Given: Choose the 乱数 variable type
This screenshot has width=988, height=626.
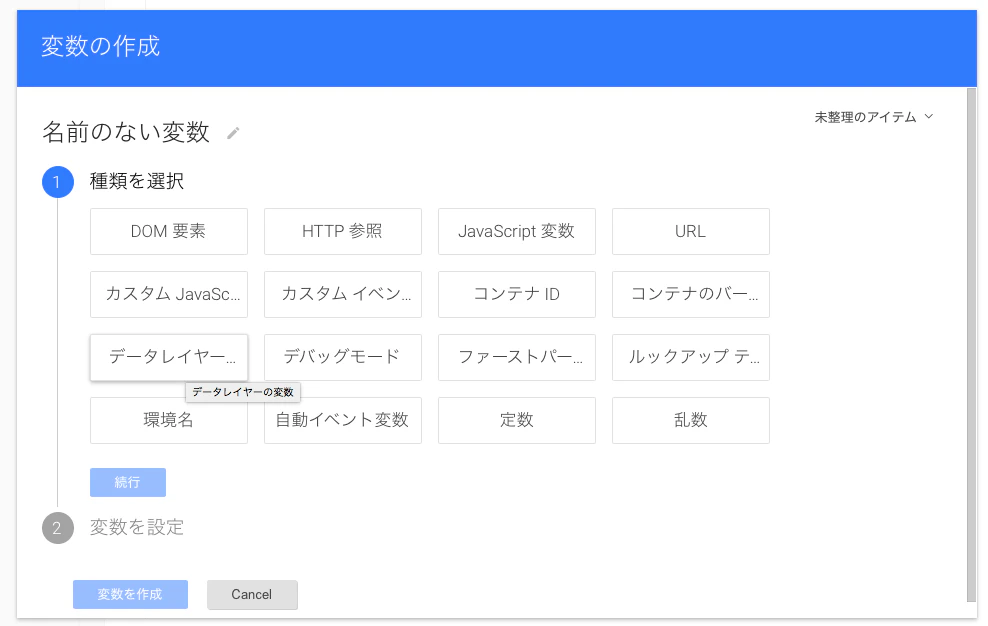Looking at the screenshot, I should coord(691,420).
